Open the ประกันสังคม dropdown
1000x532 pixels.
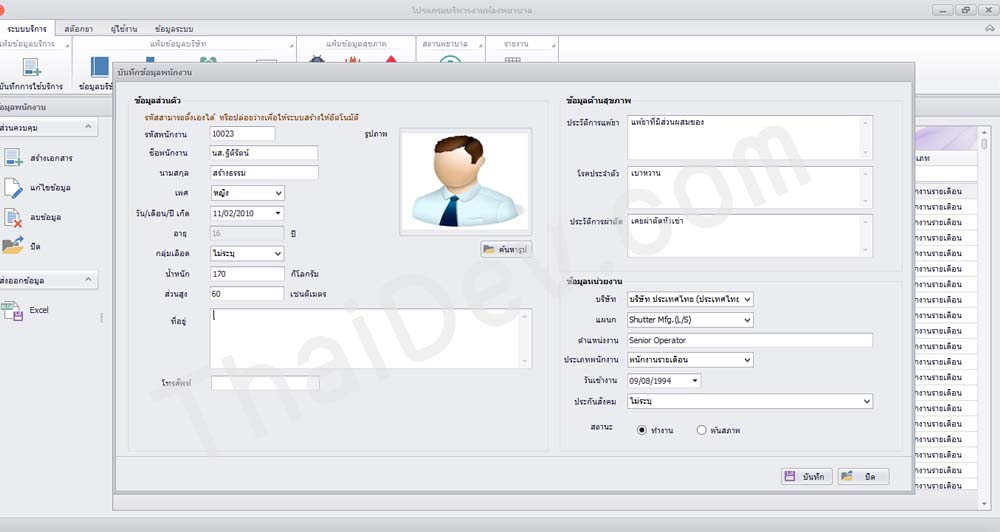867,401
